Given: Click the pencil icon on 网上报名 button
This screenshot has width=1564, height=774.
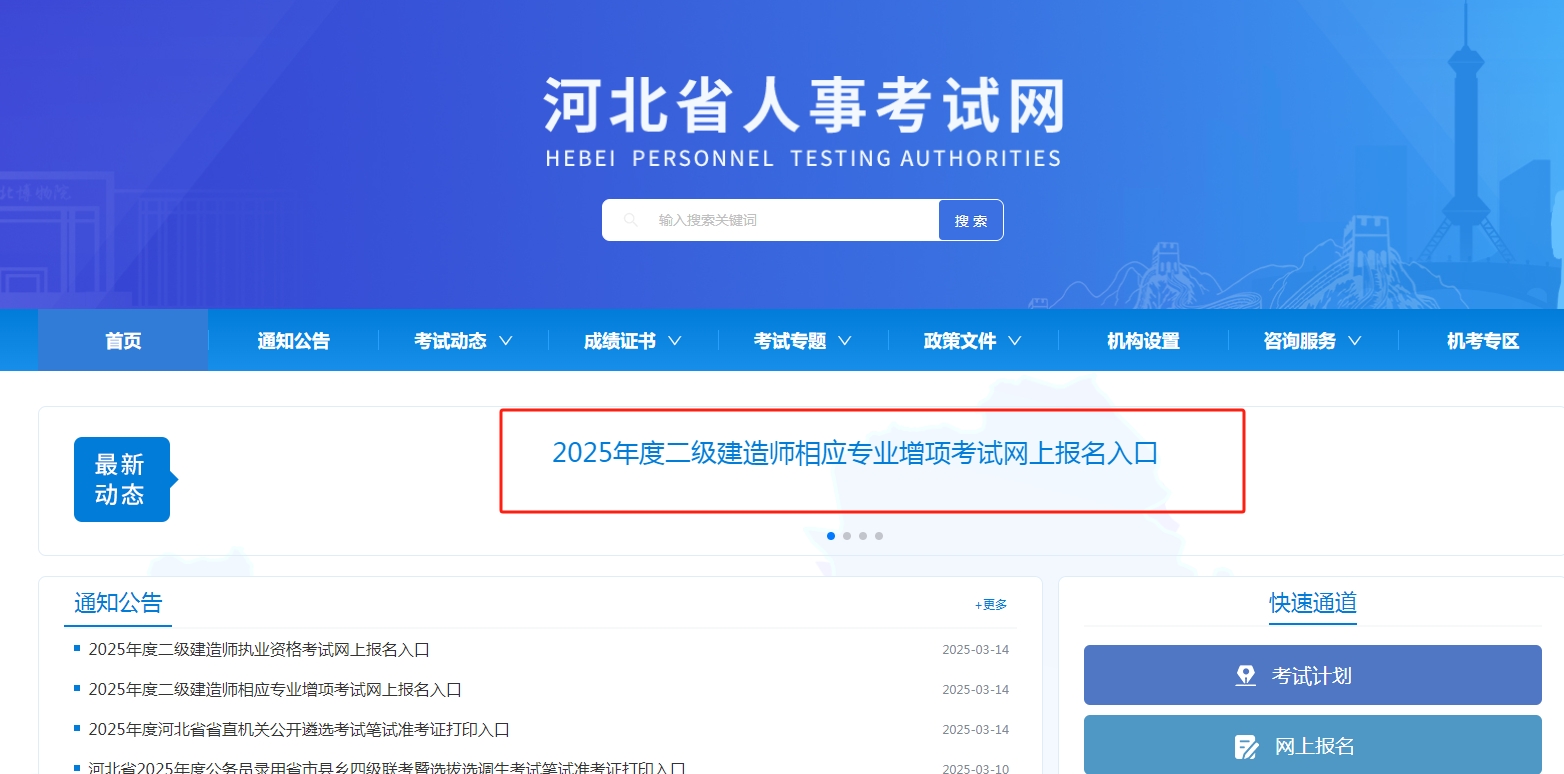Looking at the screenshot, I should (x=1246, y=746).
